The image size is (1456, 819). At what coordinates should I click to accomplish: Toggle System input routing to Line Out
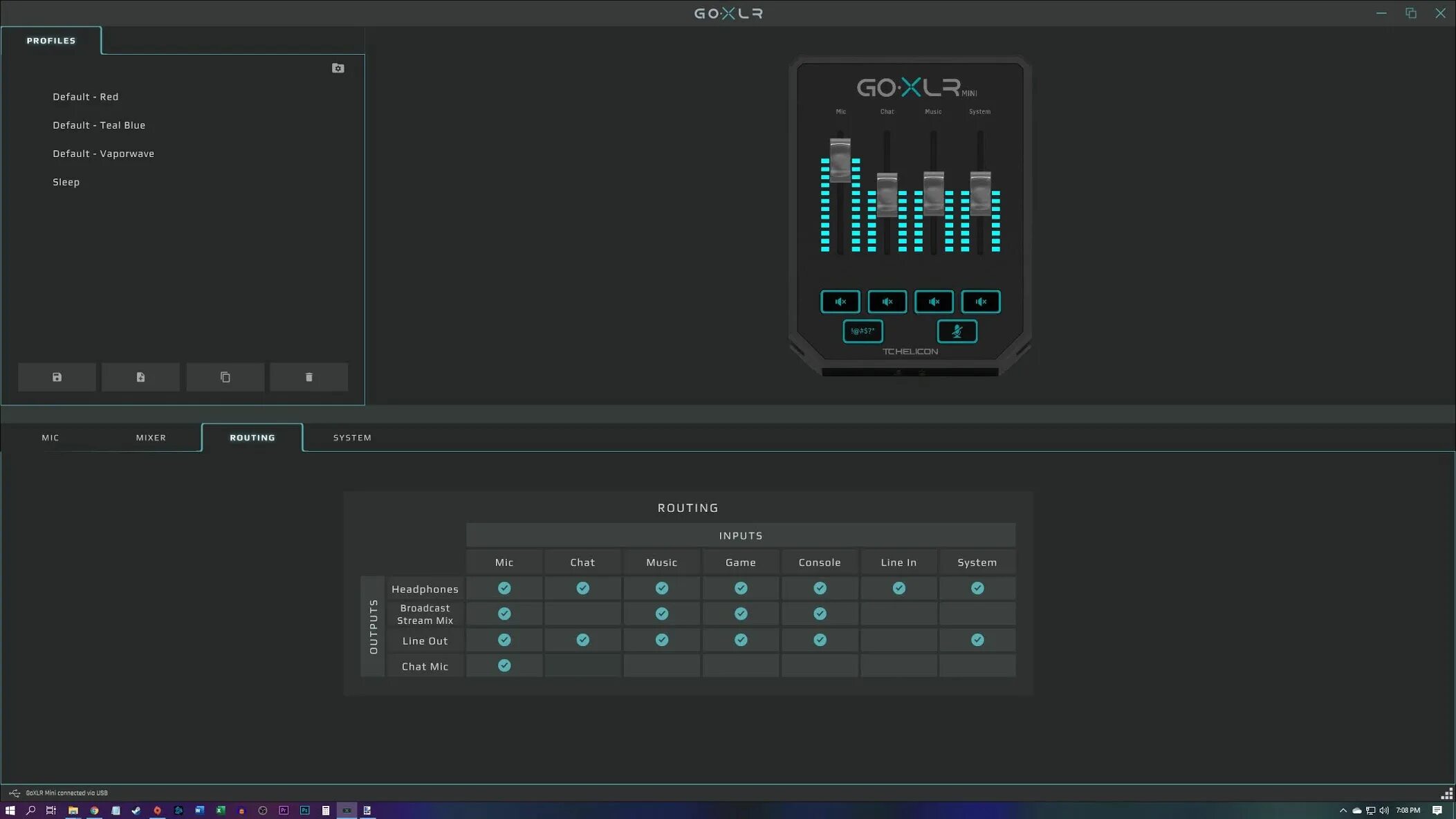pos(977,640)
